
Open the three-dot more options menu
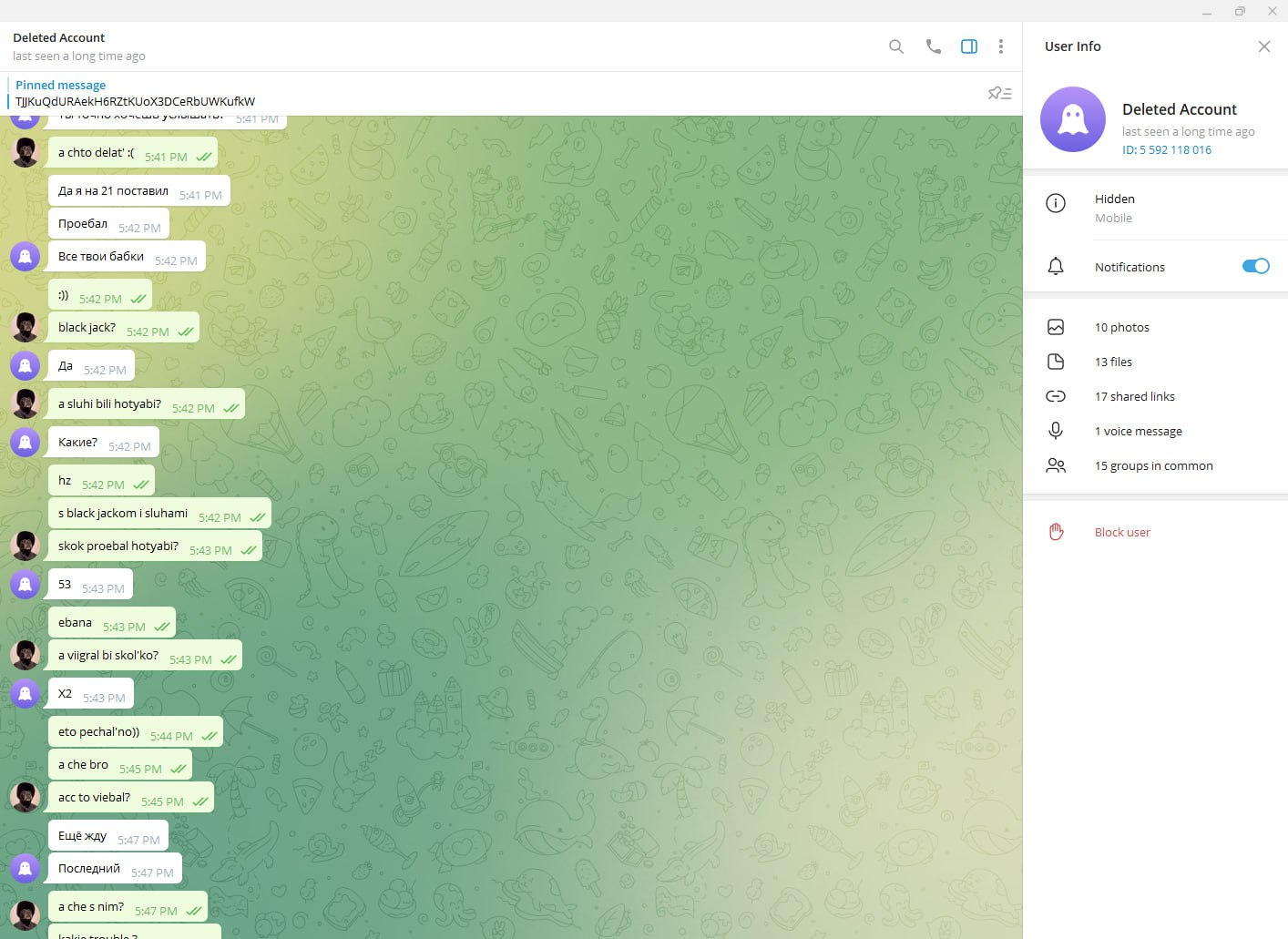pos(1001,46)
